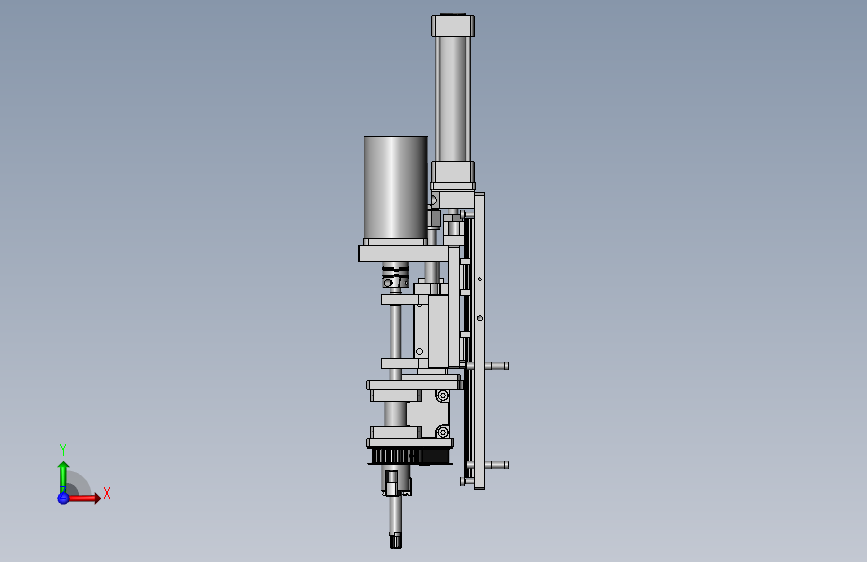
Task: Select the flexible shaft coupling below the motor
Action: 395,276
